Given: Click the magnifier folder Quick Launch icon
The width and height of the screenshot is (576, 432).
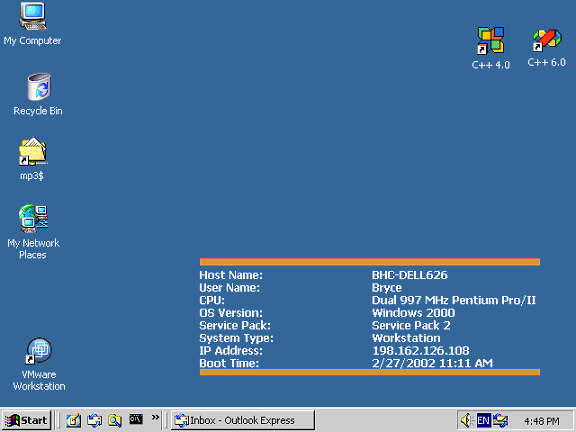Looking at the screenshot, I should (115, 420).
